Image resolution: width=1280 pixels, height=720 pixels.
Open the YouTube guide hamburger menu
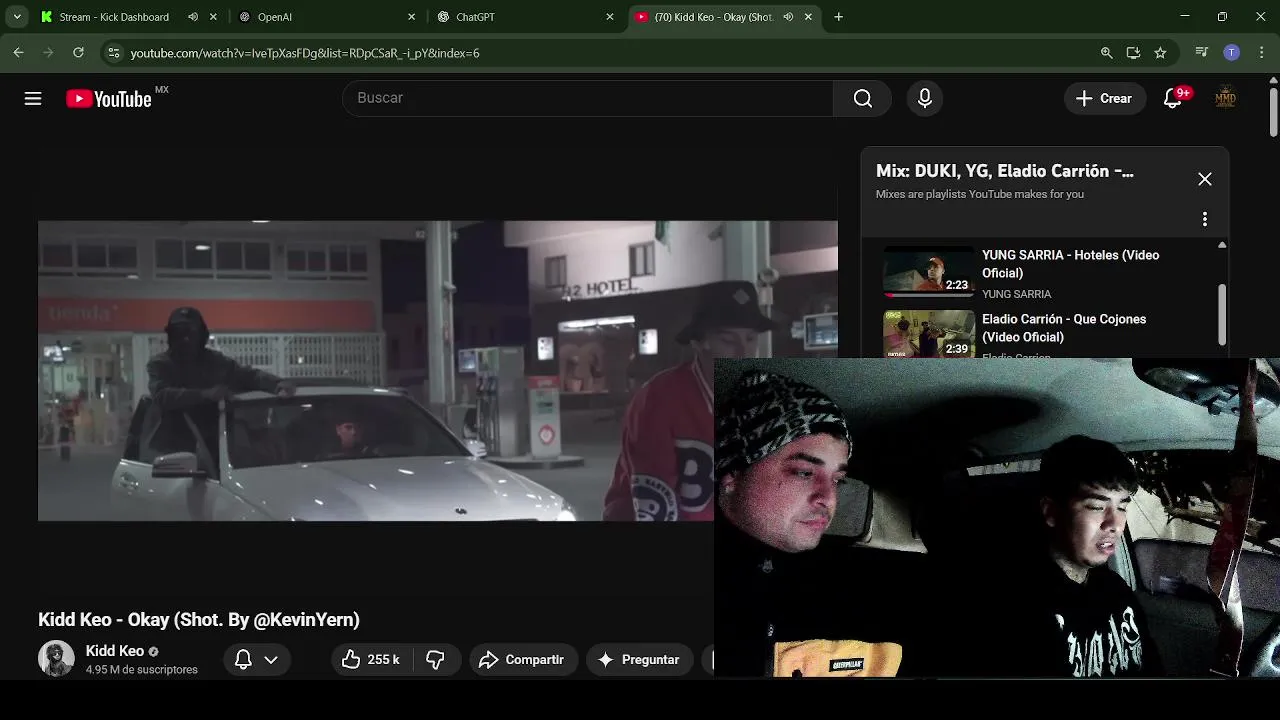(x=33, y=98)
